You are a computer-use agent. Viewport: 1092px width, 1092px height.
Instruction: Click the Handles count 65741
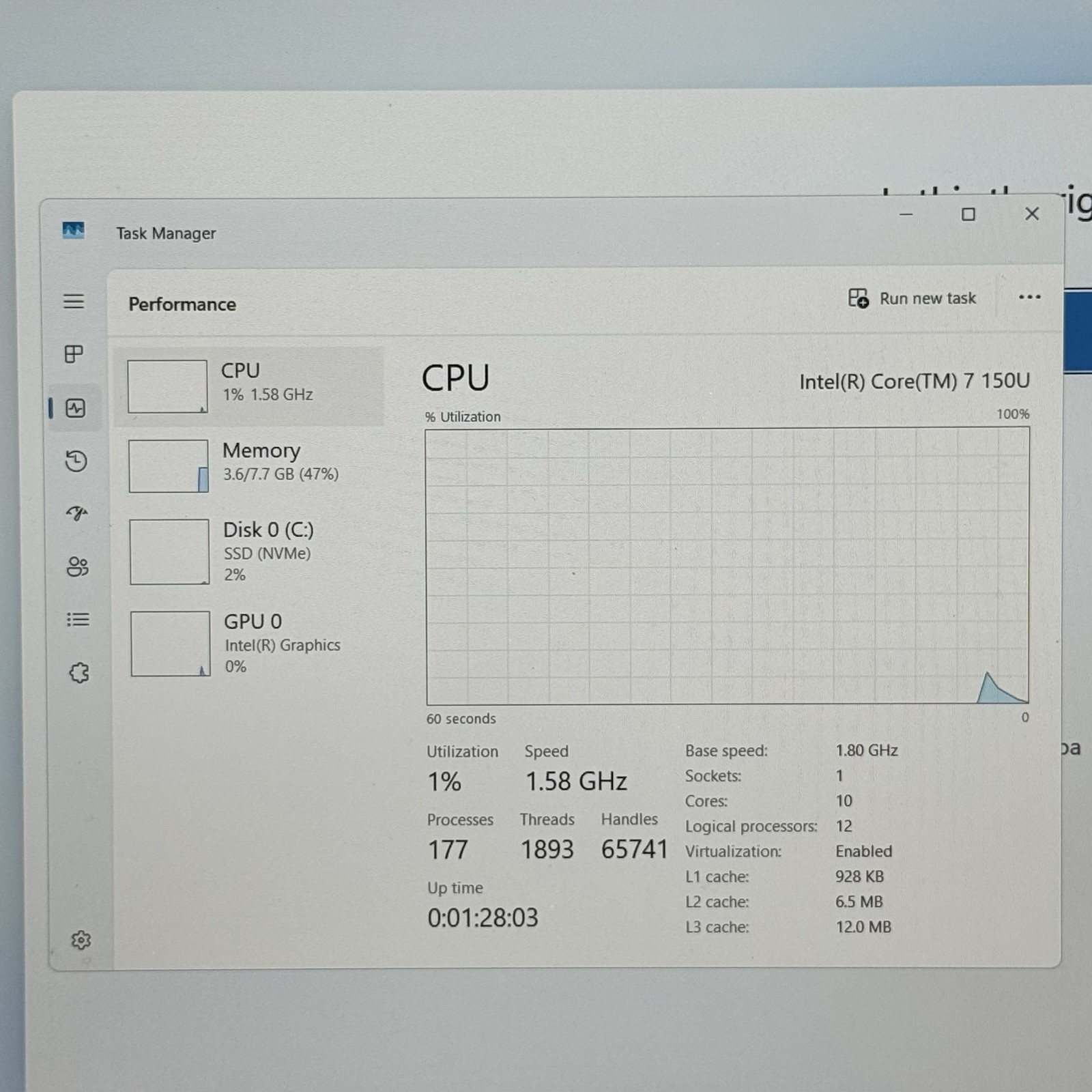(x=634, y=850)
